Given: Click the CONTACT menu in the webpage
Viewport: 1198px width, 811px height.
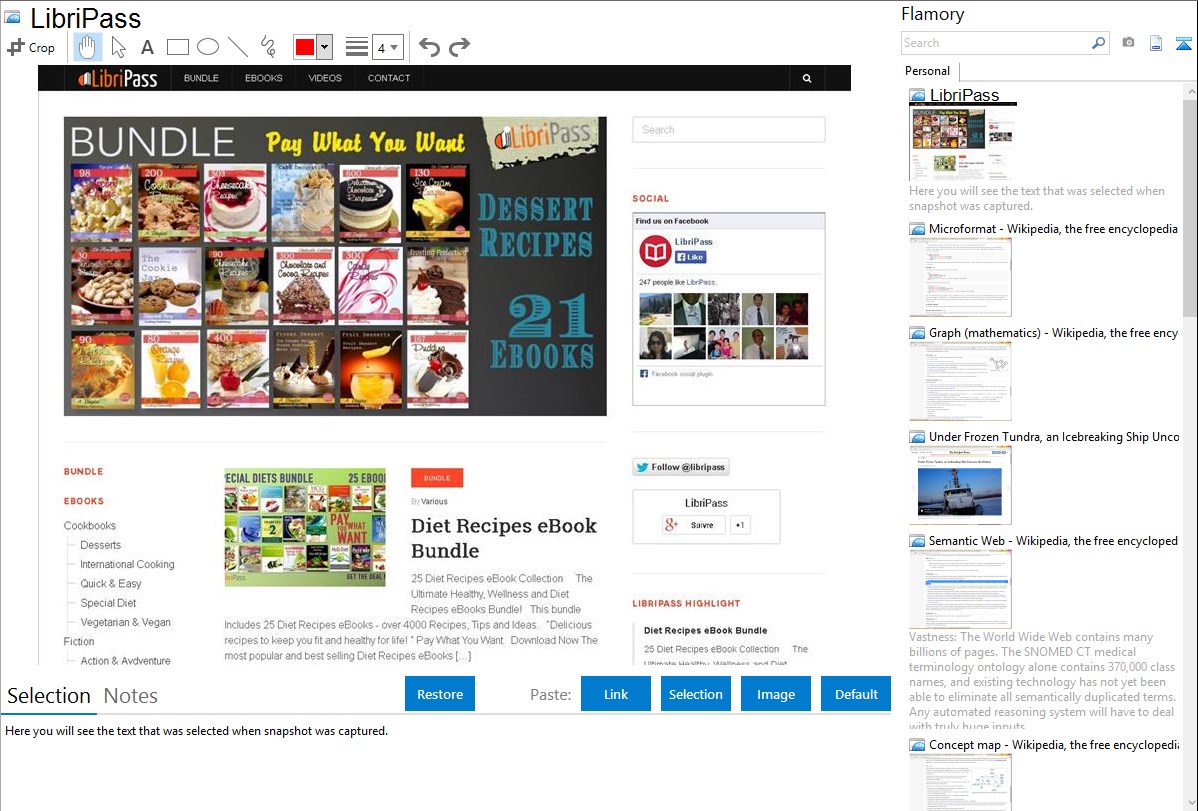Looking at the screenshot, I should click(x=389, y=78).
